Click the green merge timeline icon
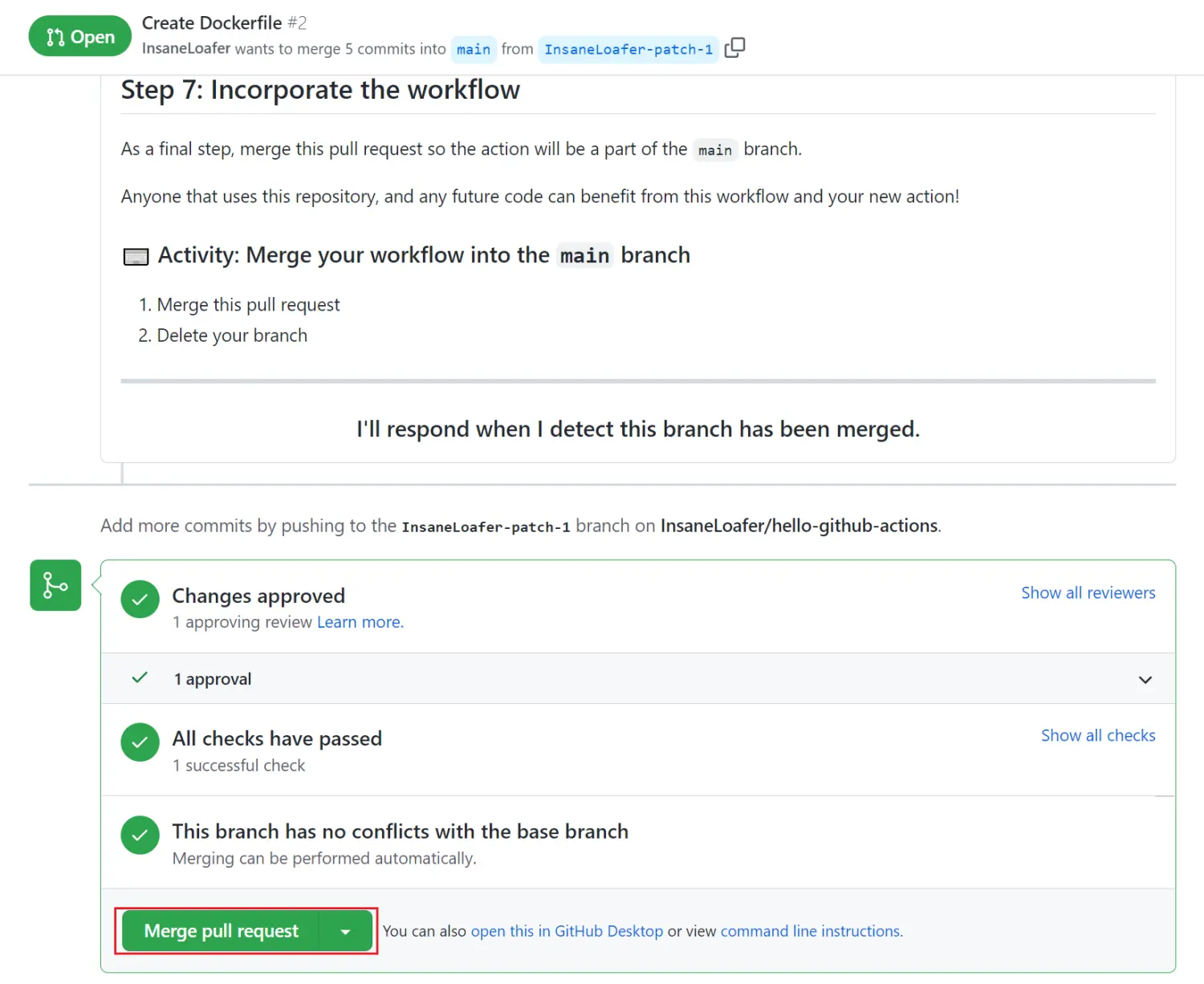The width and height of the screenshot is (1204, 984). (x=55, y=585)
